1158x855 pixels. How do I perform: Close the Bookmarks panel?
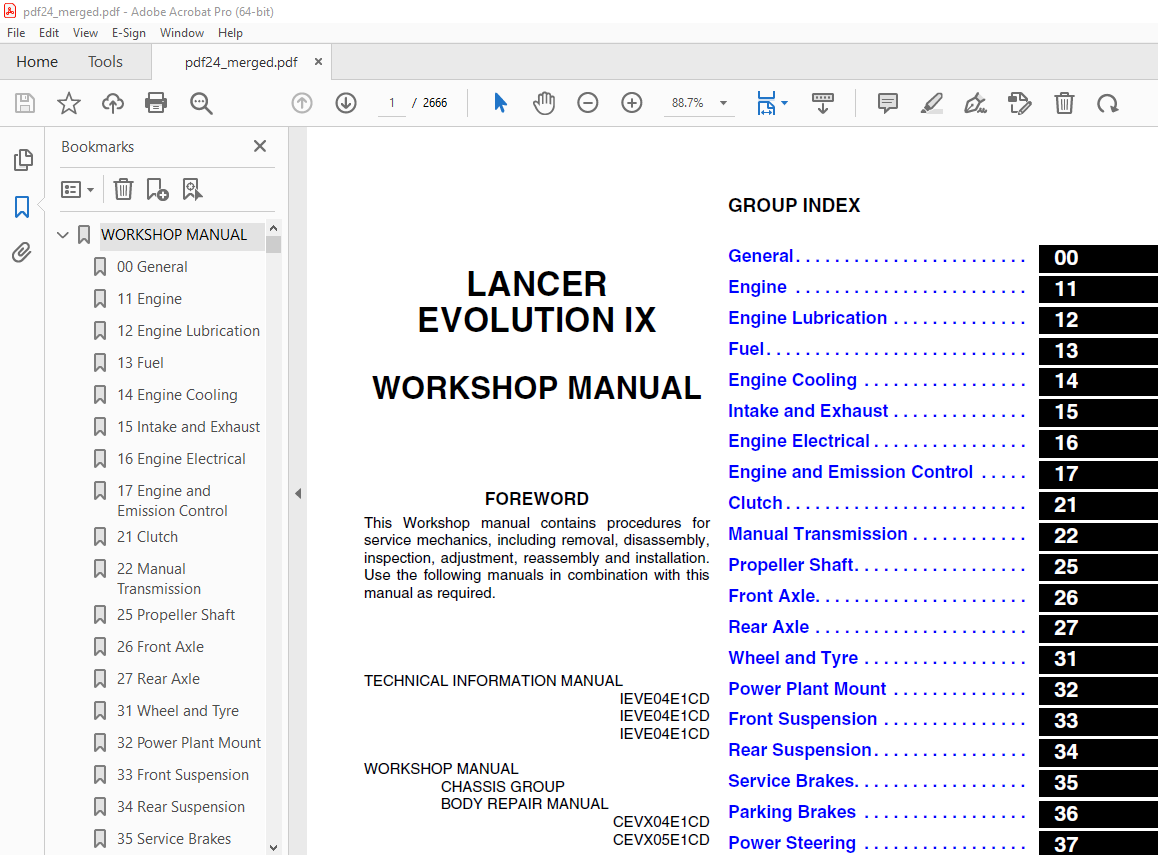[260, 146]
